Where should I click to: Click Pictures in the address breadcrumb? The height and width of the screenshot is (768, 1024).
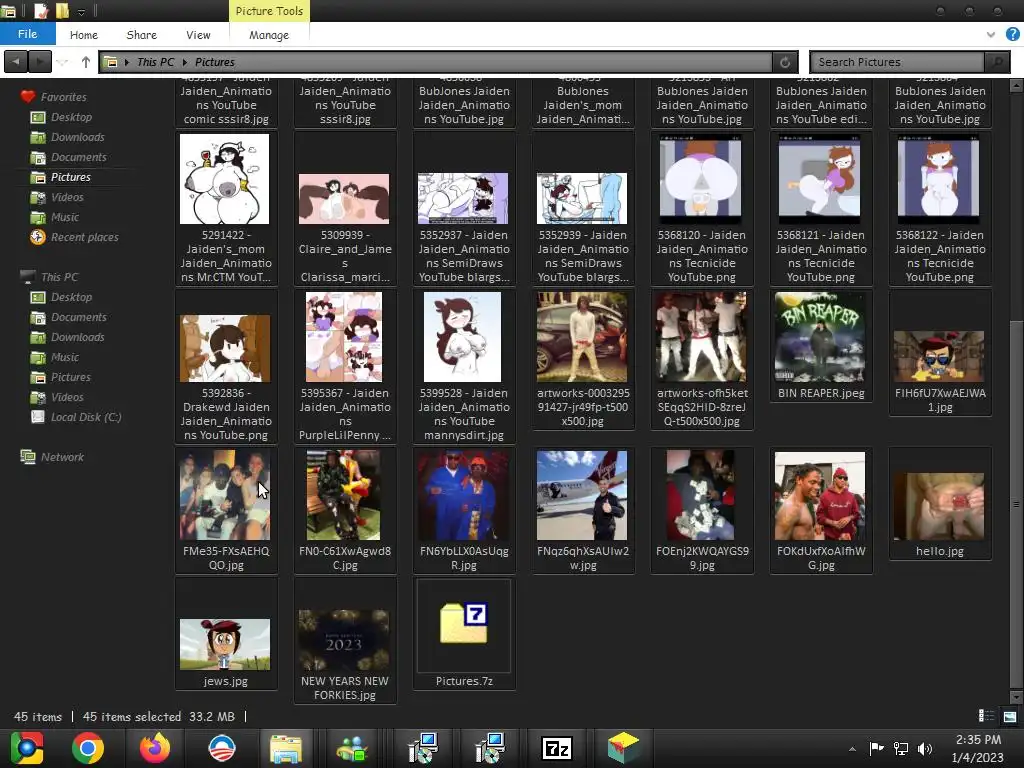tap(214, 62)
